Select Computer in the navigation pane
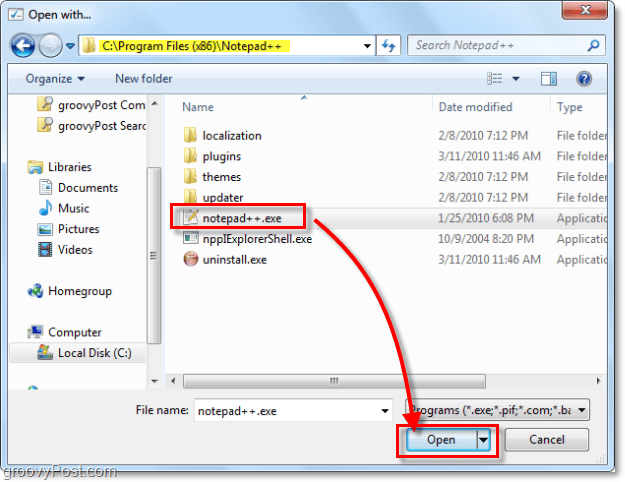This screenshot has width=625, height=482. (65, 332)
